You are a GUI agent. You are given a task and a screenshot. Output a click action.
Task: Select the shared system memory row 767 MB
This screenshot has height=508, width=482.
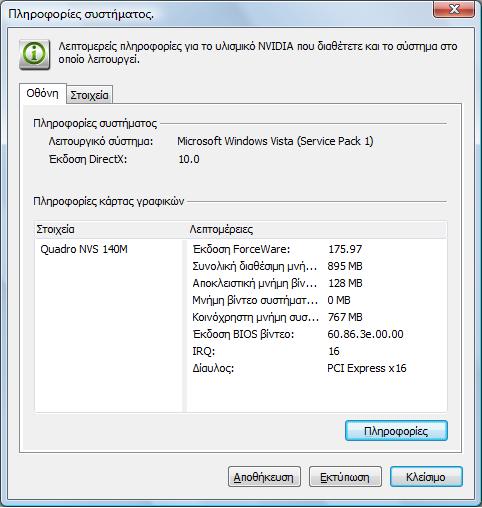(316, 317)
